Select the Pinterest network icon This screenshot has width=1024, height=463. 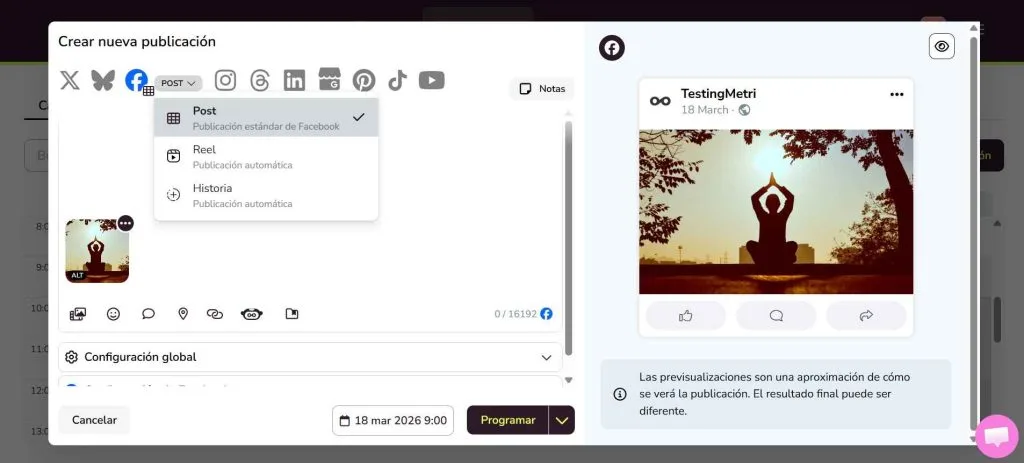[364, 80]
